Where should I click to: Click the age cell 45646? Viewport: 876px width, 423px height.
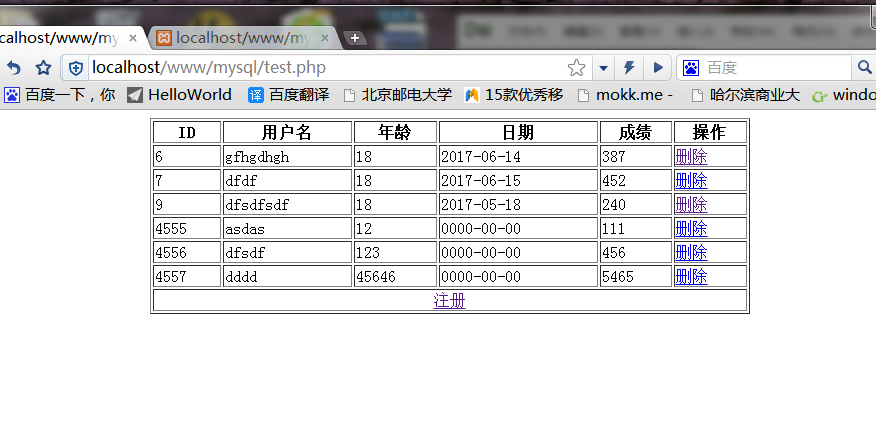(x=395, y=277)
